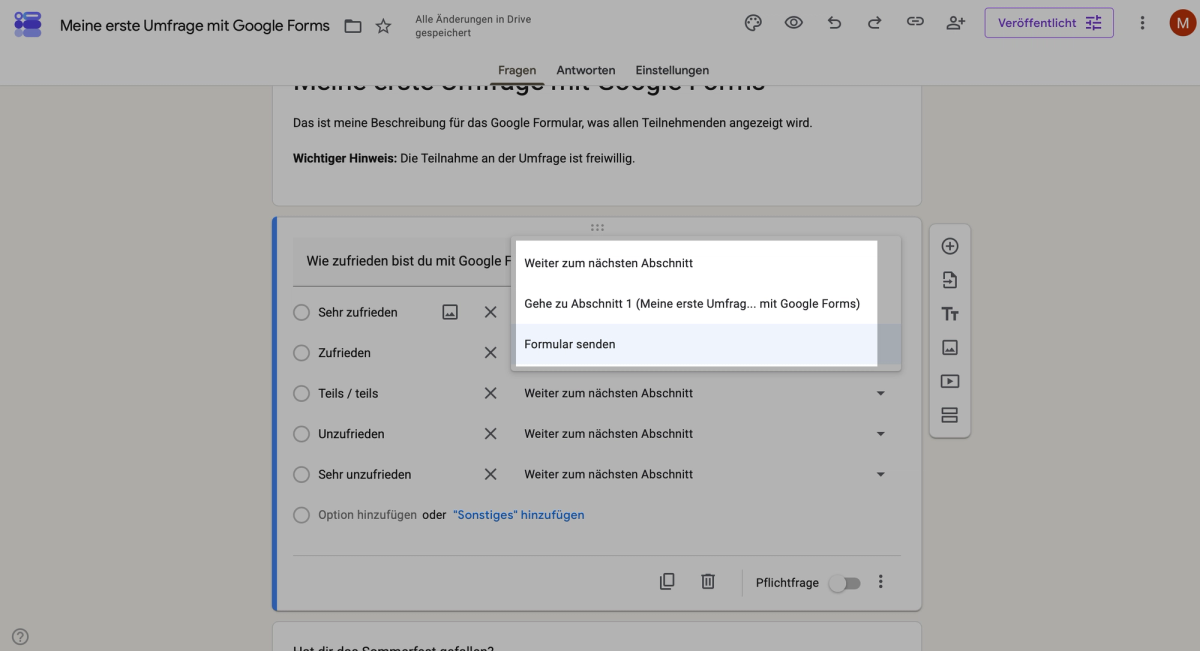Import questions from side toolbar
1200x651 pixels.
click(950, 280)
